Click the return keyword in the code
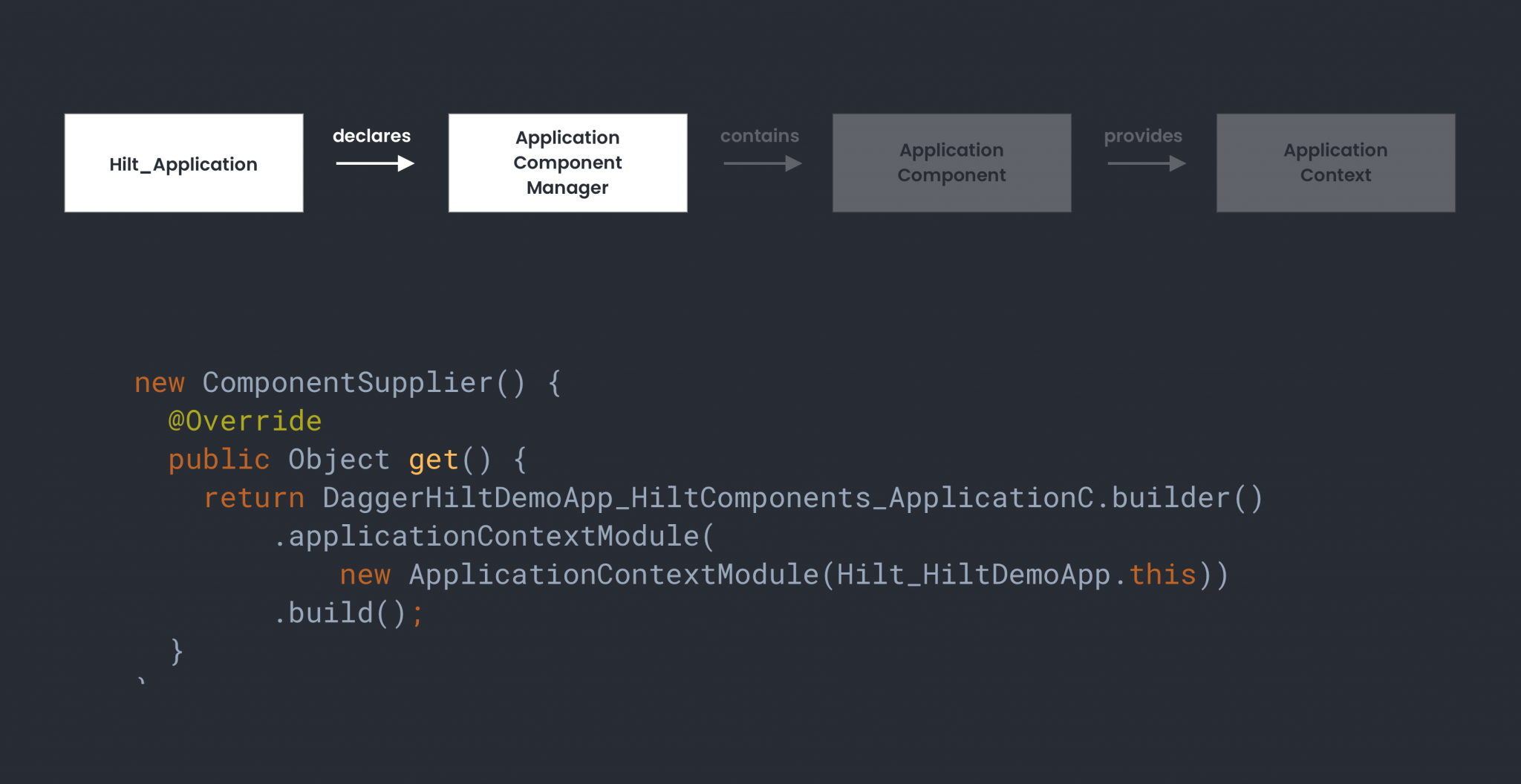The height and width of the screenshot is (784, 1521). [x=253, y=497]
